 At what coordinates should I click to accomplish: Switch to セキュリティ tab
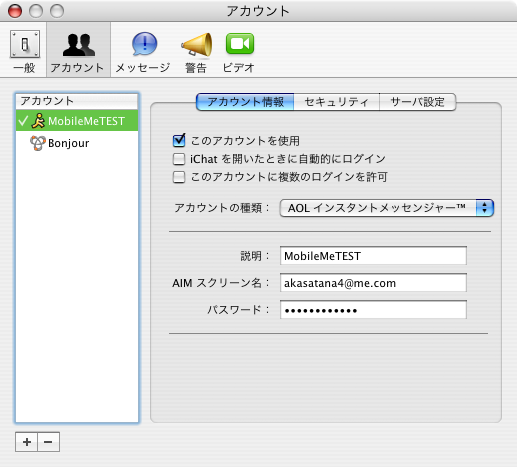(337, 102)
